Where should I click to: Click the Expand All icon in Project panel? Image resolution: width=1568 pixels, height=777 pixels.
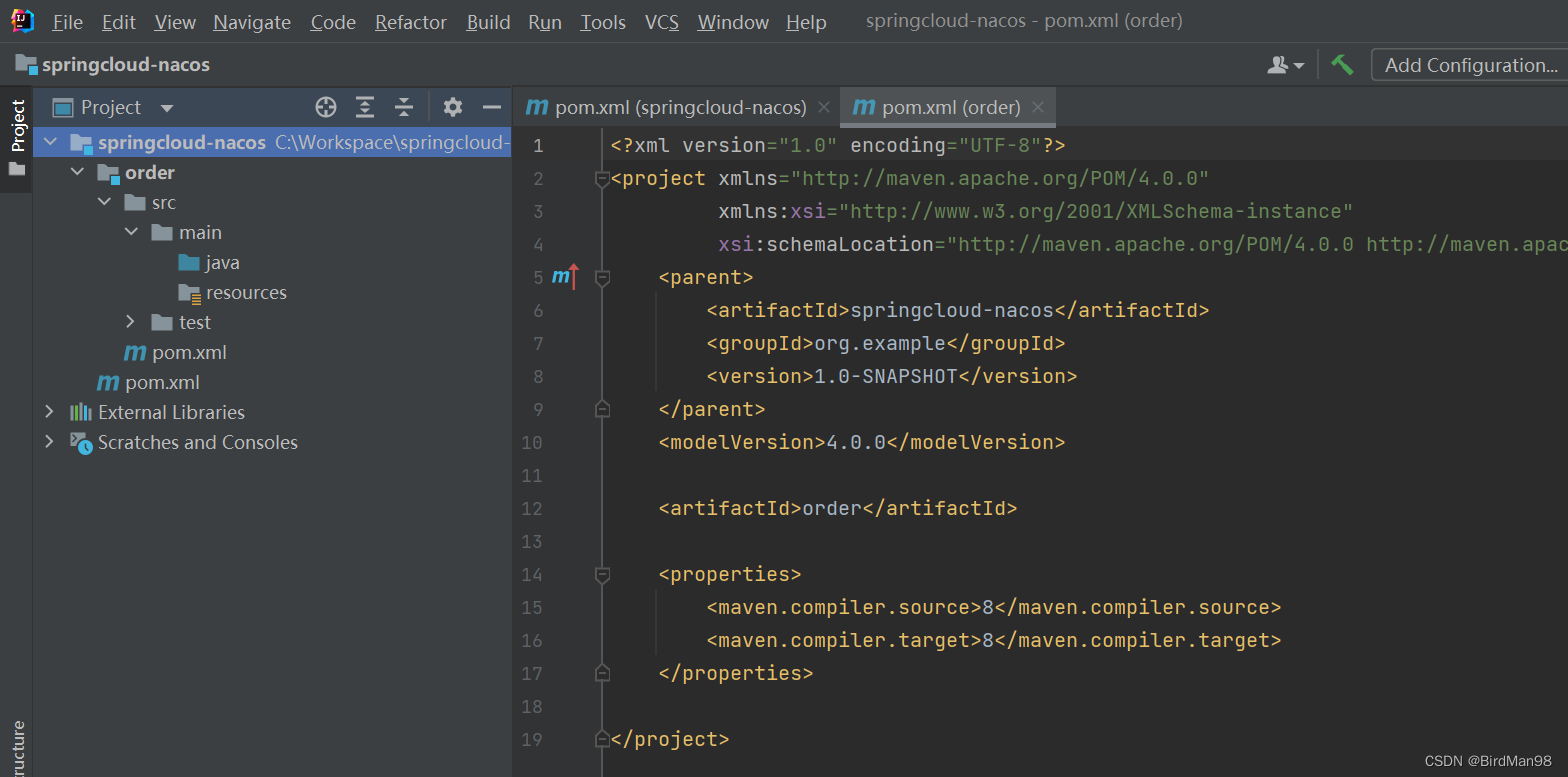pos(365,107)
